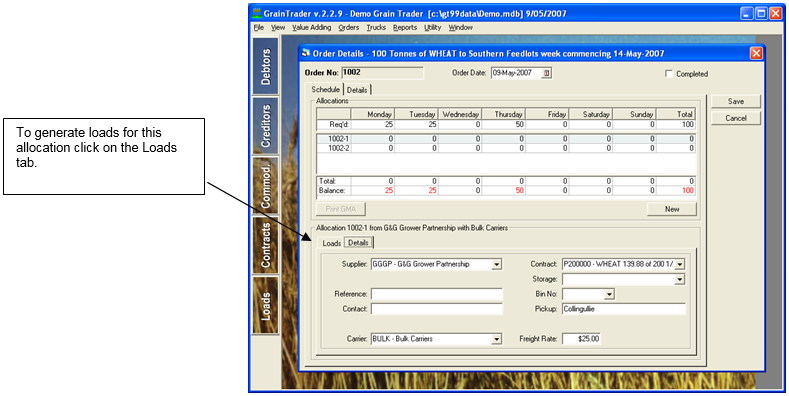
Task: Click the Wednesday column header
Action: tap(460, 115)
